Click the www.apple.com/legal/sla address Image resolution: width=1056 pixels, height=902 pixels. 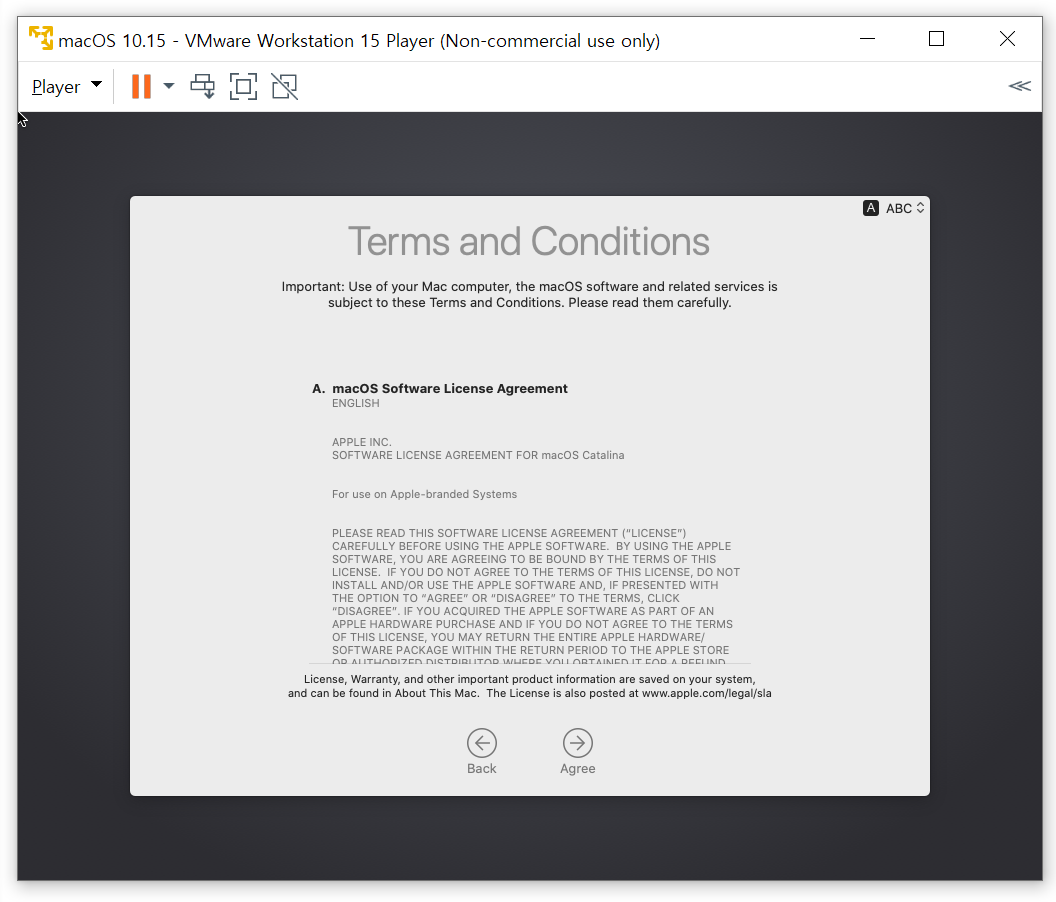tap(706, 693)
